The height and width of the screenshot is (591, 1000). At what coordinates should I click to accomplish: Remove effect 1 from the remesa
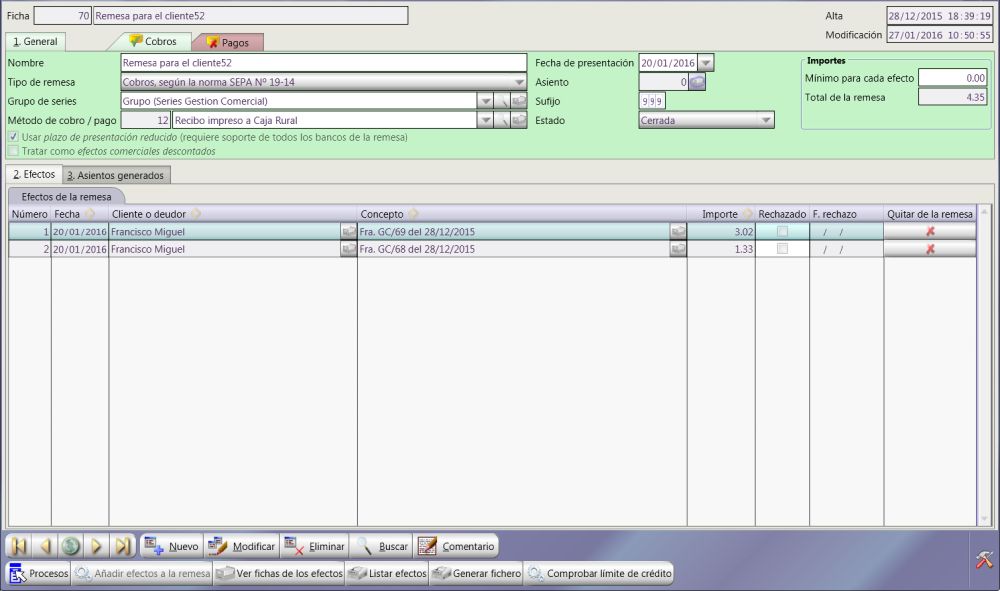pyautogui.click(x=930, y=231)
